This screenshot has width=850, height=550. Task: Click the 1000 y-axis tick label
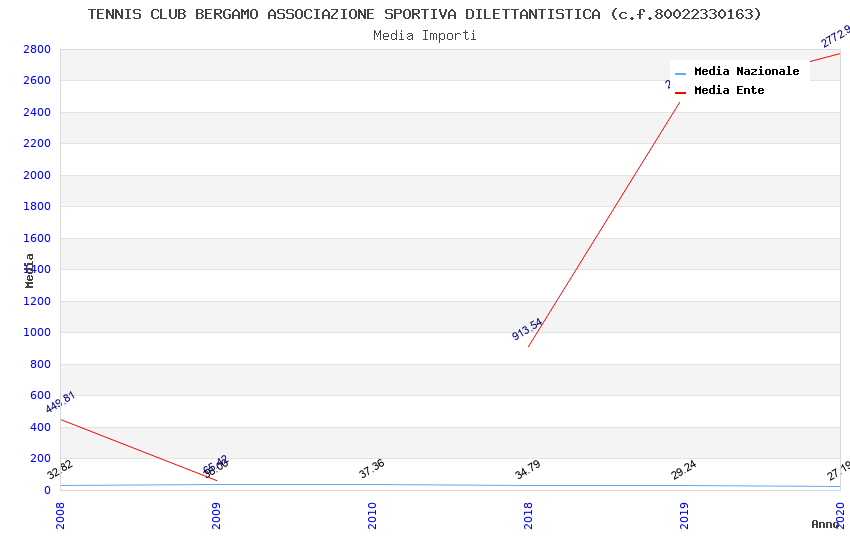[37, 333]
